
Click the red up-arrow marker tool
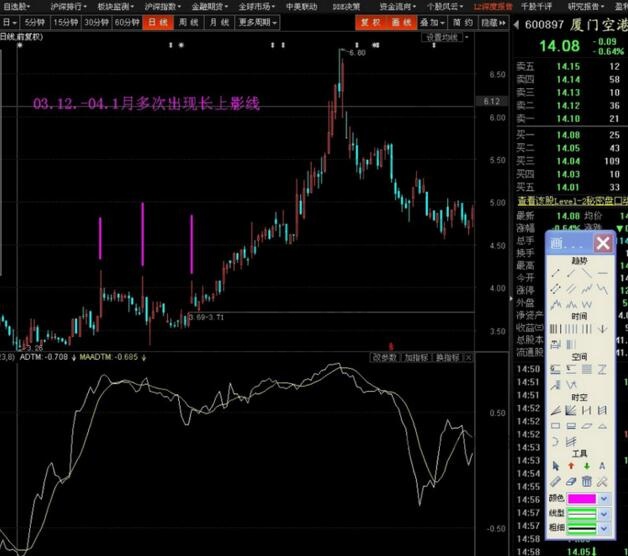570,465
